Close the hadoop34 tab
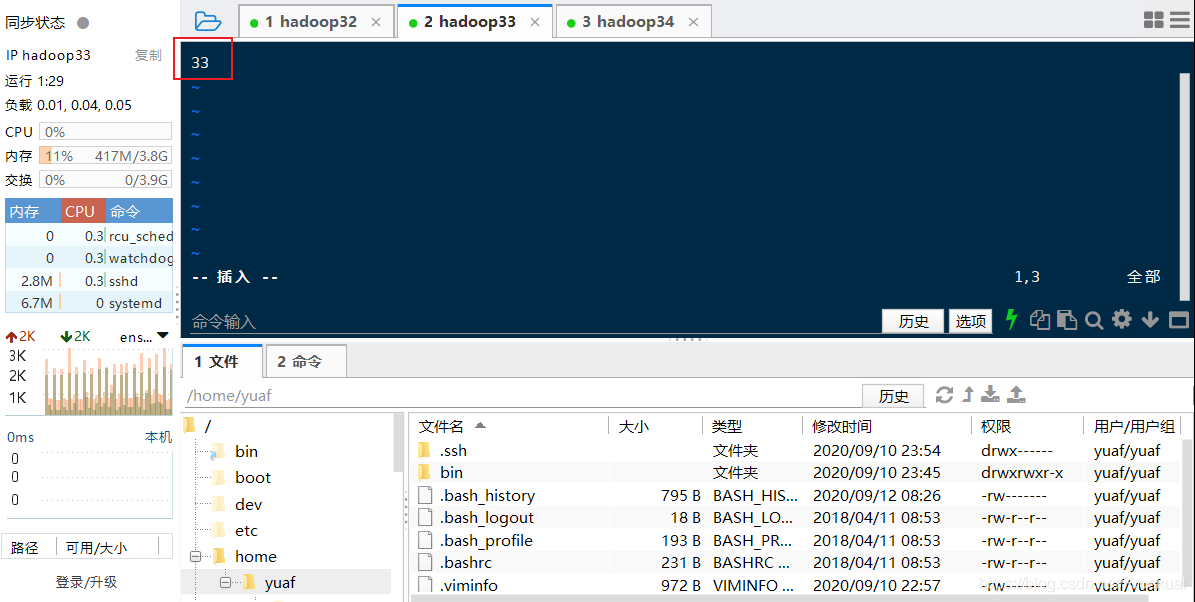The height and width of the screenshot is (602, 1195). pyautogui.click(x=693, y=22)
